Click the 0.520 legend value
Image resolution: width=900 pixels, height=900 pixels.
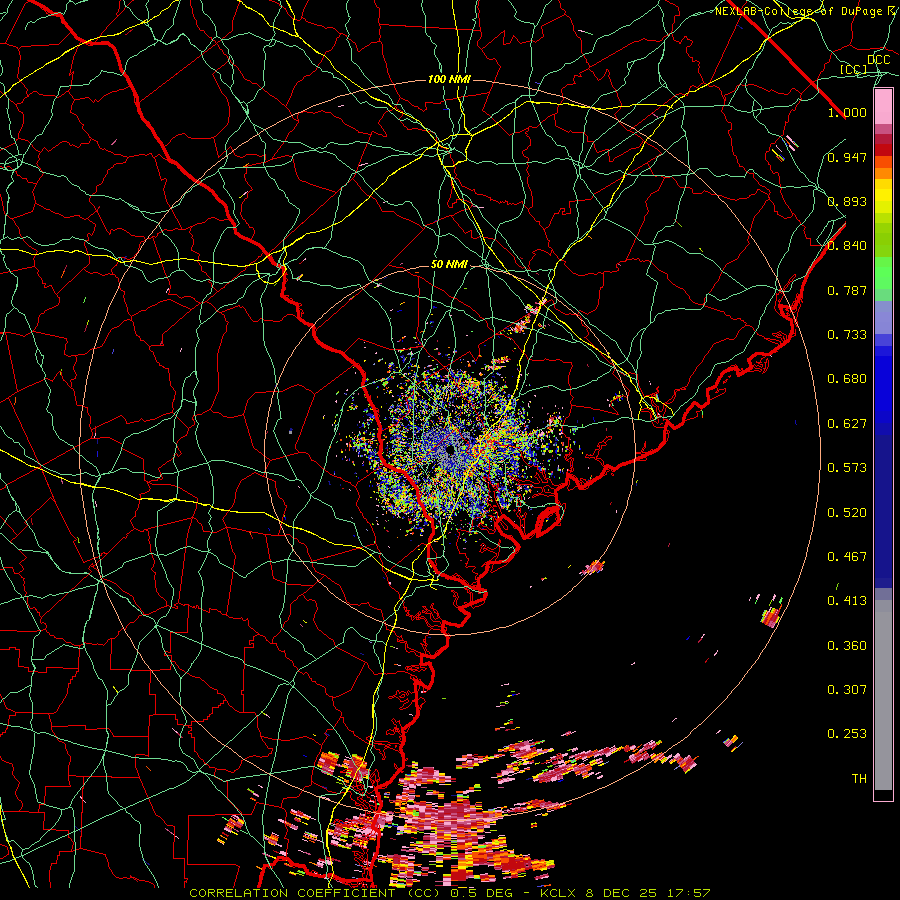click(x=847, y=513)
